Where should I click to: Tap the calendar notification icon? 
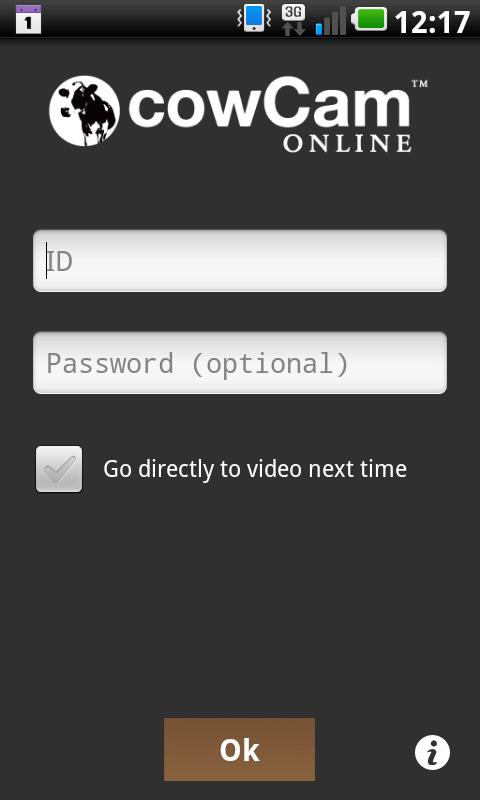[x=28, y=19]
